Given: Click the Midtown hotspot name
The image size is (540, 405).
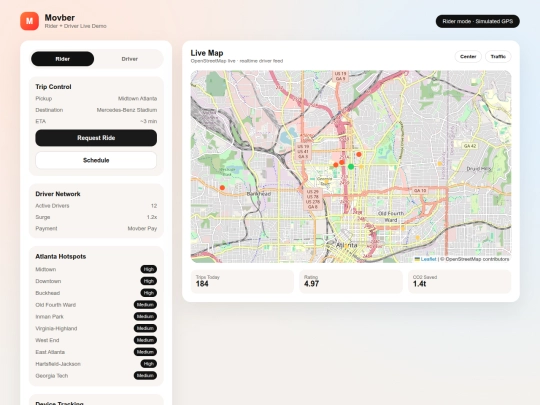Looking at the screenshot, I should click(46, 269).
